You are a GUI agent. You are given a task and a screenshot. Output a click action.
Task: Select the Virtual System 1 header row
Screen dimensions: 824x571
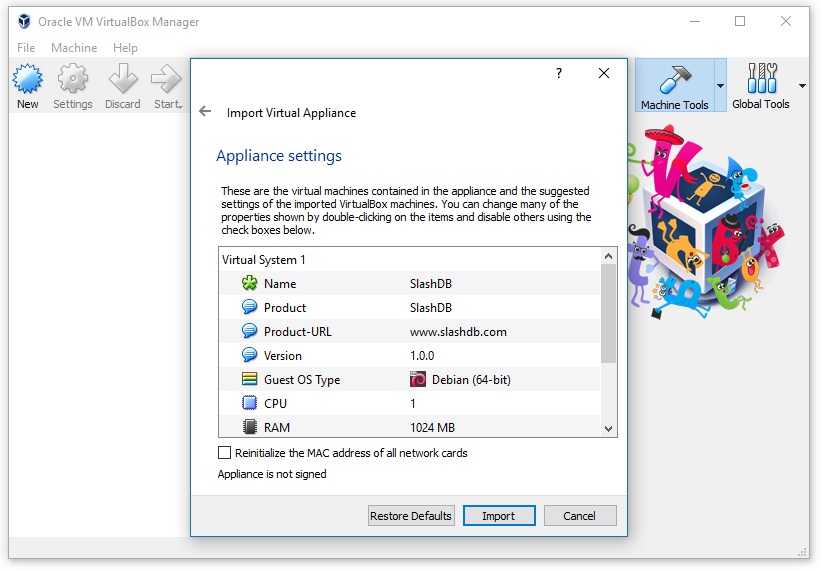[410, 260]
